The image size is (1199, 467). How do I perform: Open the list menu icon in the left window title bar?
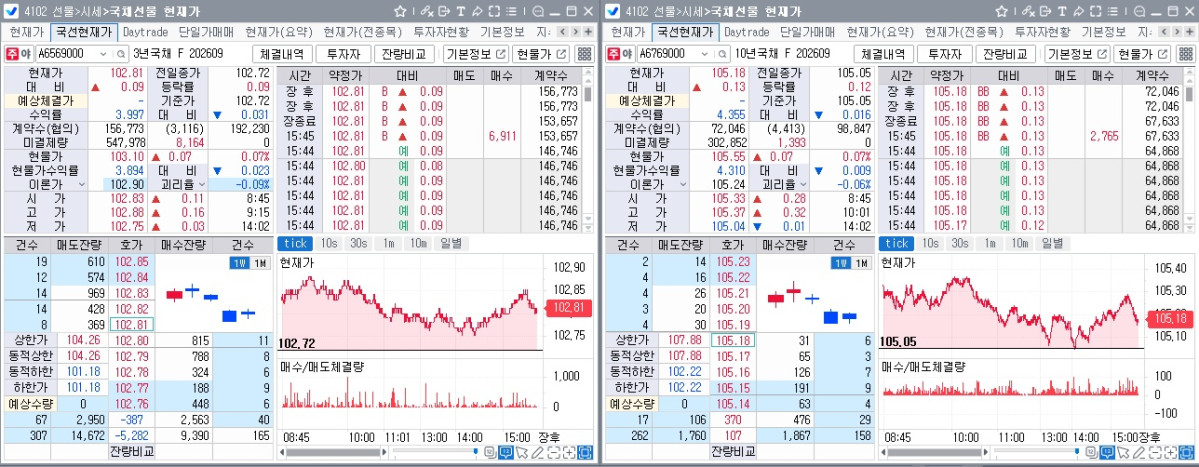point(511,11)
